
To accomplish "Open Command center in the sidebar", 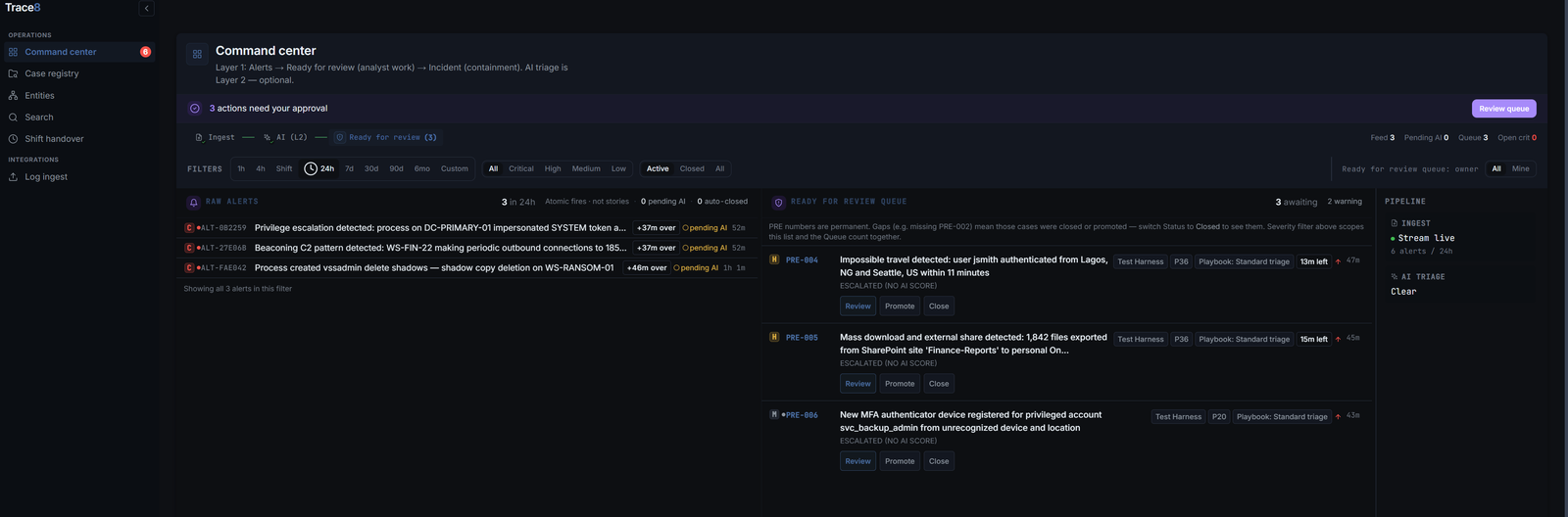I will point(78,52).
